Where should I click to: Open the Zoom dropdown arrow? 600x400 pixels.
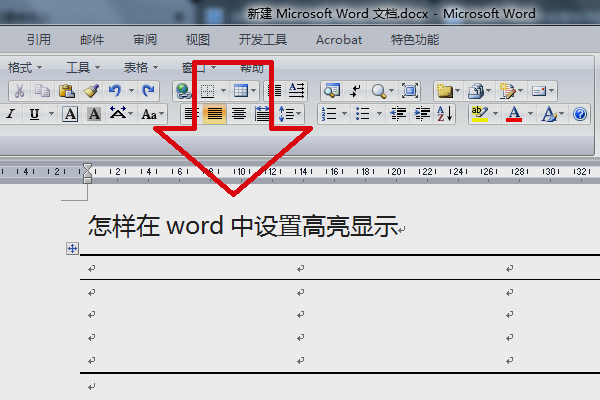[391, 91]
